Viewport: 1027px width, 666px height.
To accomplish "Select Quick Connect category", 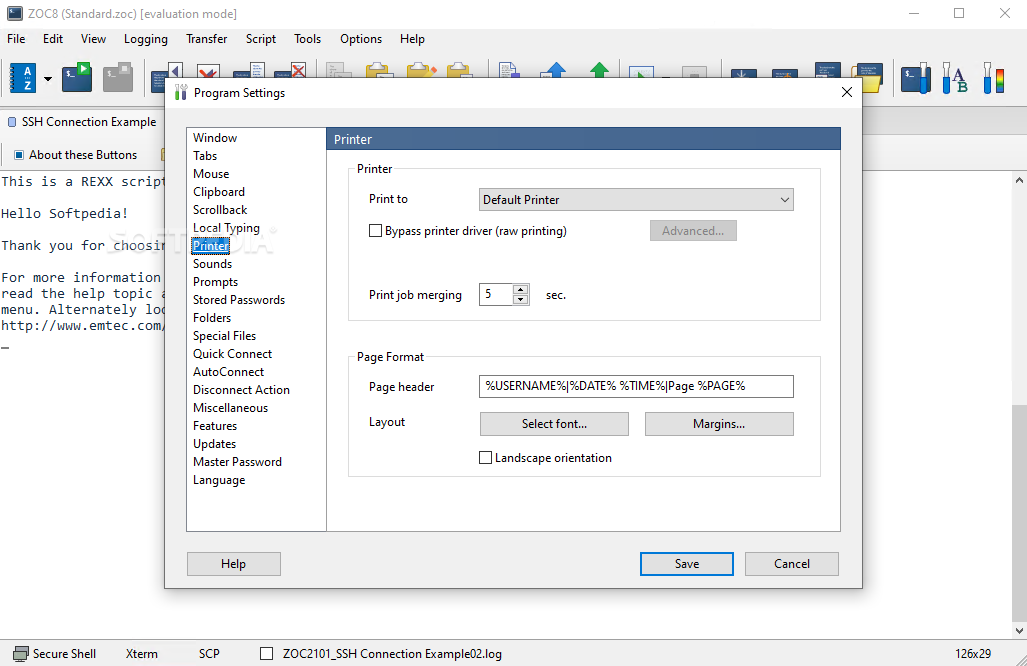I will 233,354.
